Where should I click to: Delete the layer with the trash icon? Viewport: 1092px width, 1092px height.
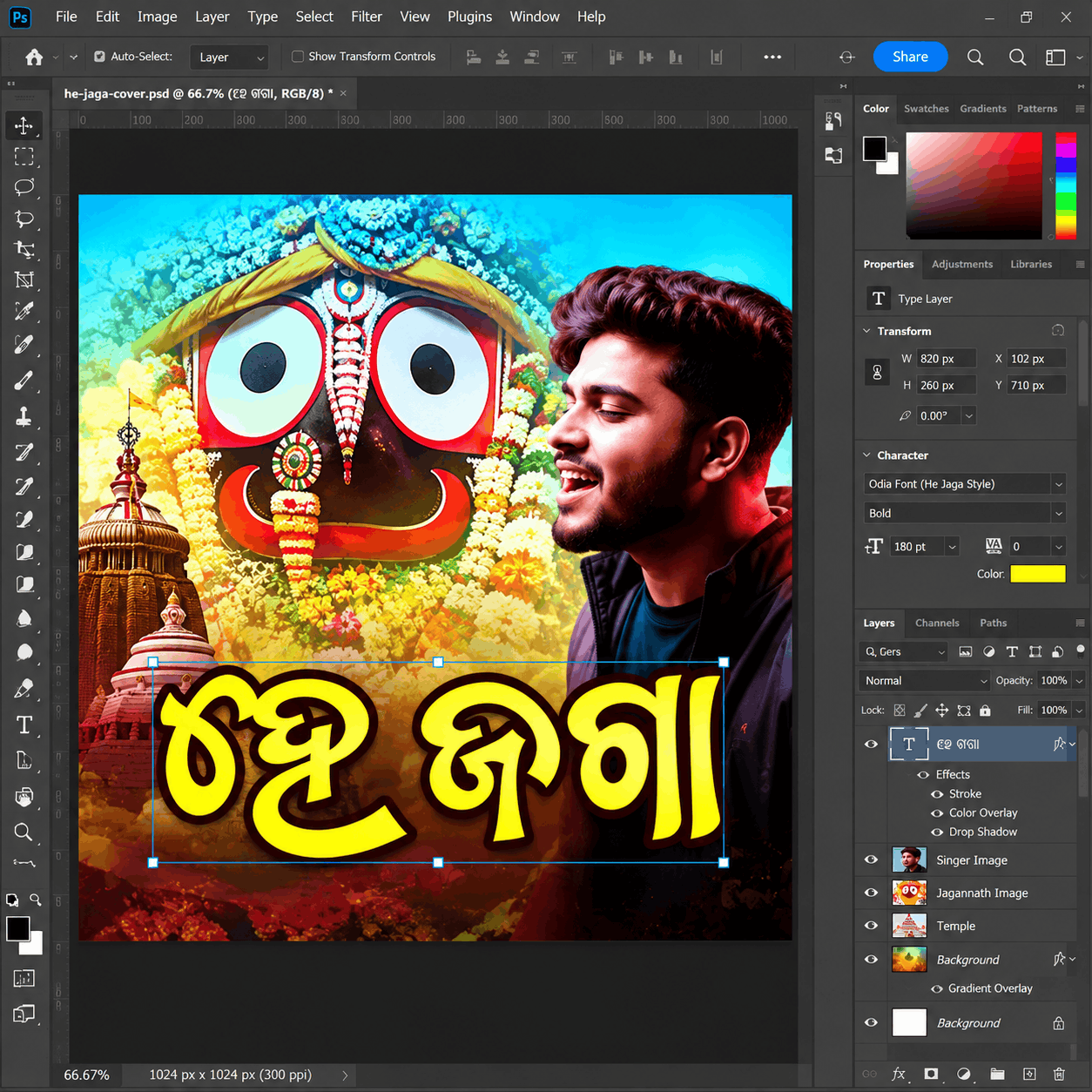pyautogui.click(x=1059, y=1074)
